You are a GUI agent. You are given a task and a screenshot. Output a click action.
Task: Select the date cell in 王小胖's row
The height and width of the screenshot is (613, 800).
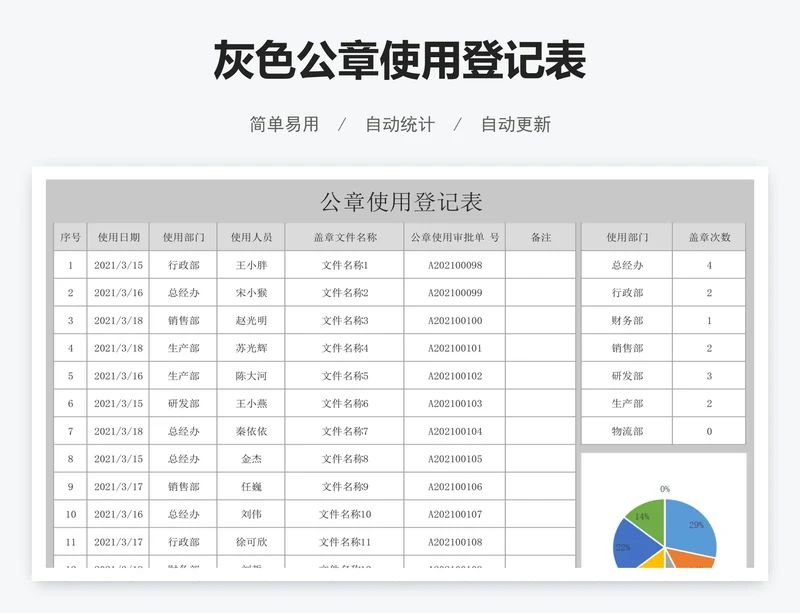(x=118, y=265)
